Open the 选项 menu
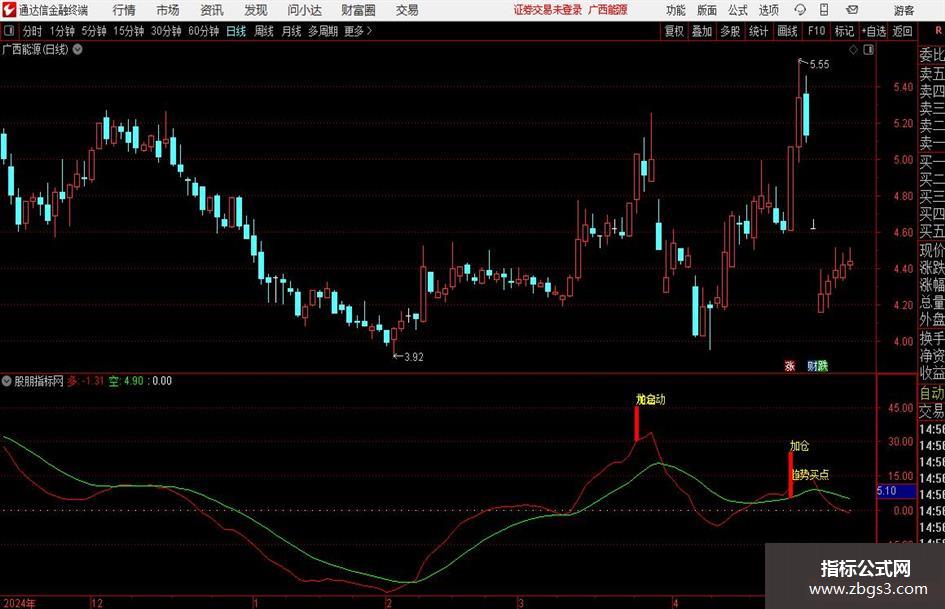This screenshot has height=609, width=945. pyautogui.click(x=768, y=10)
